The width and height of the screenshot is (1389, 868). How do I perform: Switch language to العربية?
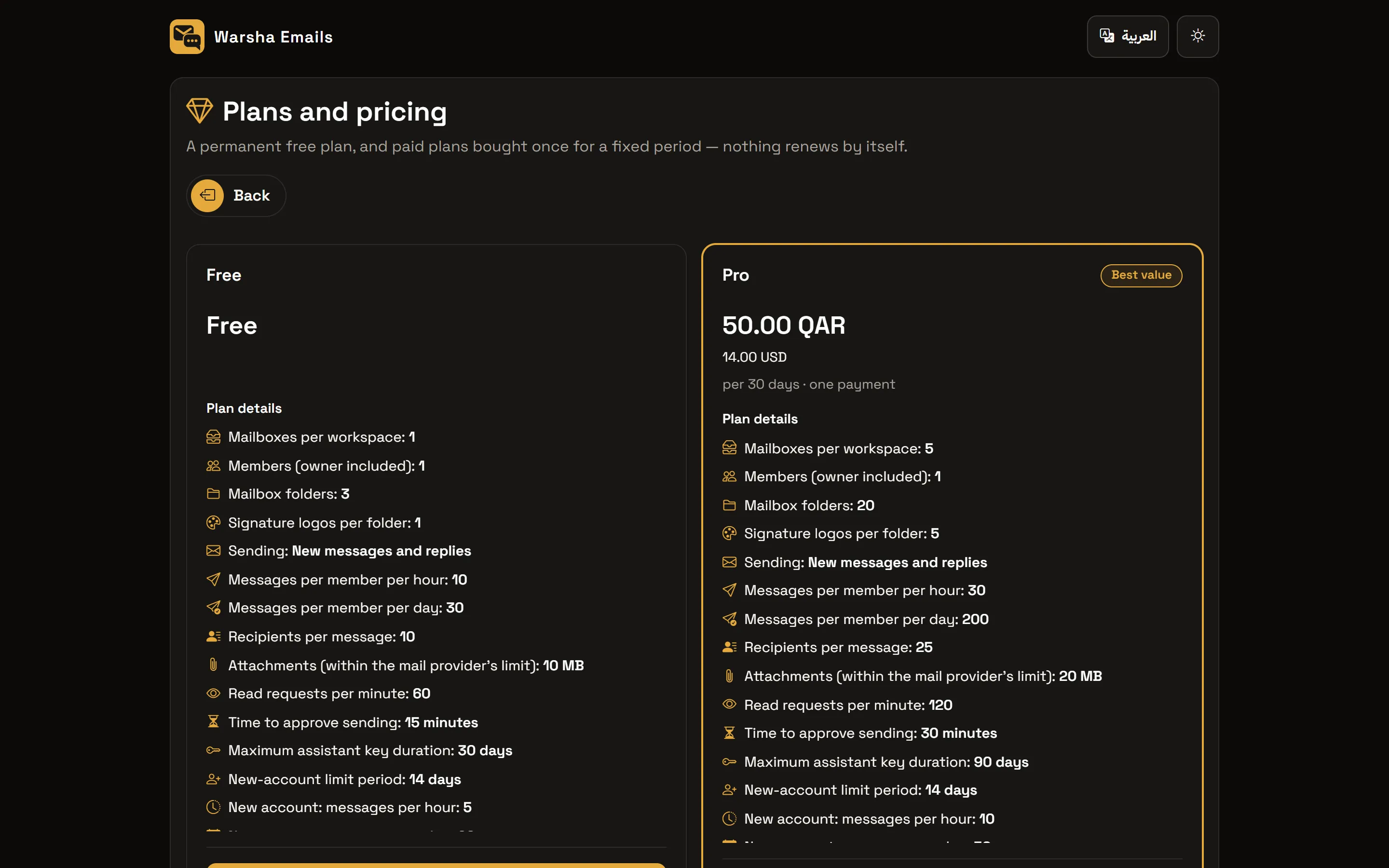1127,36
